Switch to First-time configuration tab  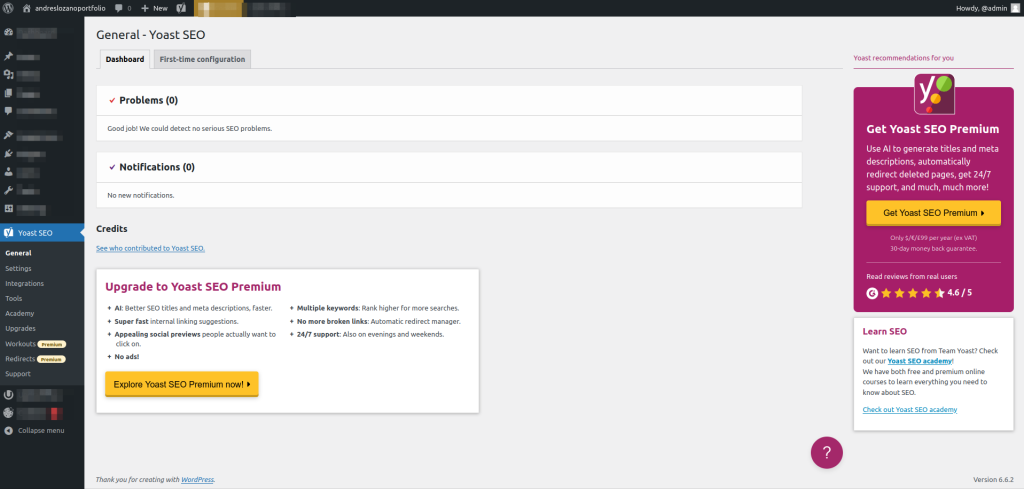(x=202, y=59)
